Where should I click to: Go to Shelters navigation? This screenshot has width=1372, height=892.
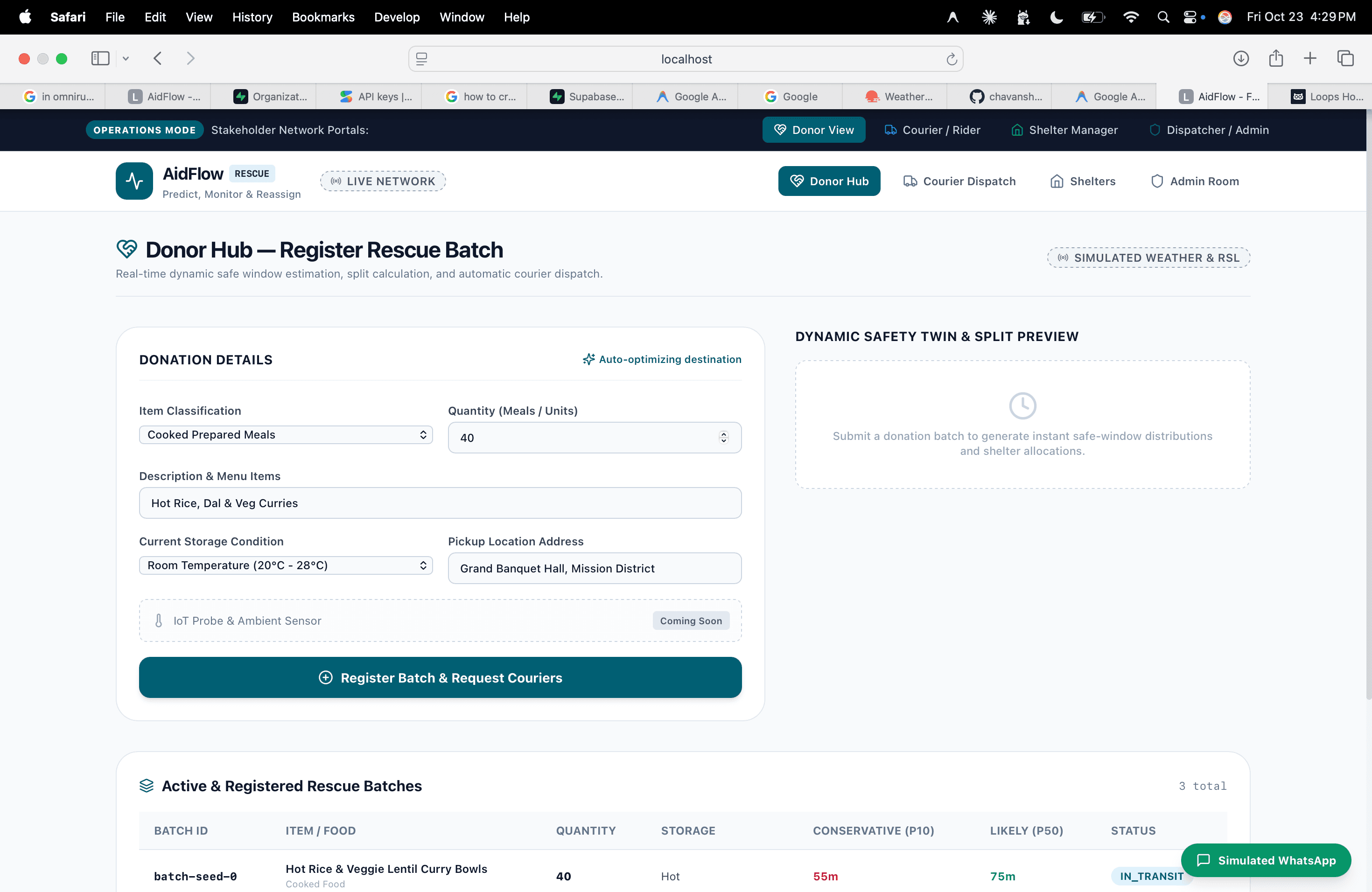tap(1083, 181)
